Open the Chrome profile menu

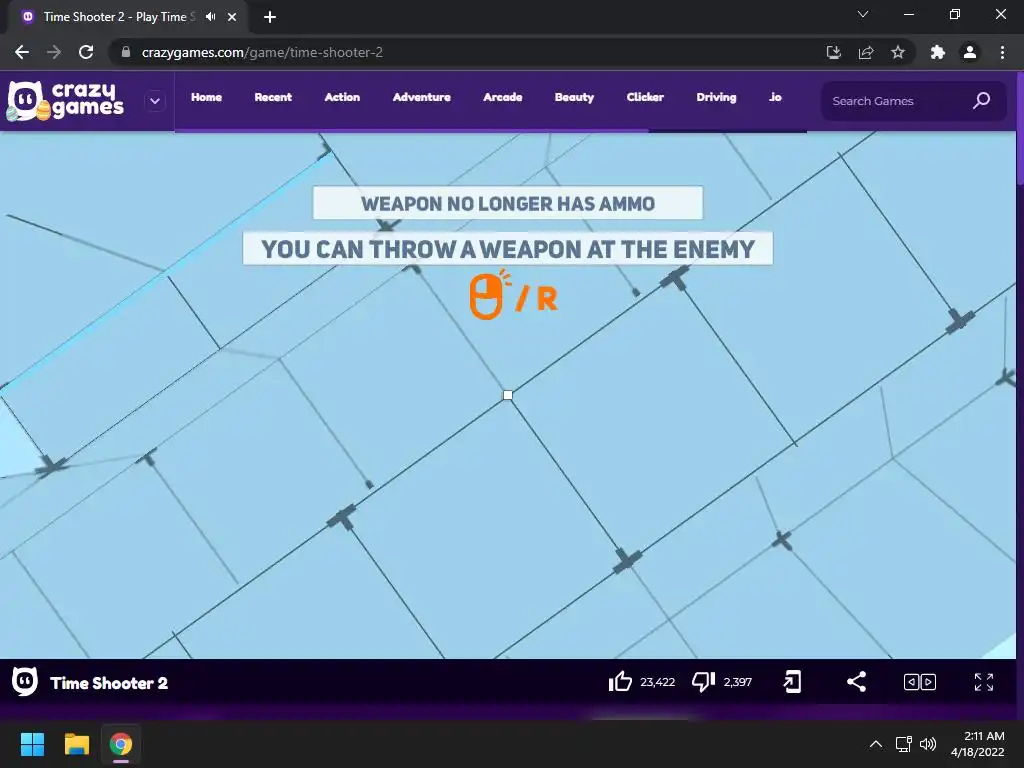tap(970, 52)
